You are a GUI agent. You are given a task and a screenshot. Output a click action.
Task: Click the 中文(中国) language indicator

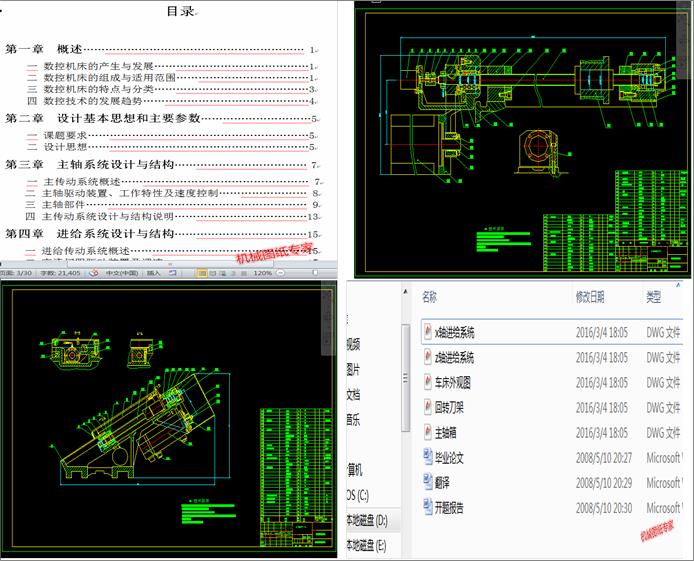point(122,273)
